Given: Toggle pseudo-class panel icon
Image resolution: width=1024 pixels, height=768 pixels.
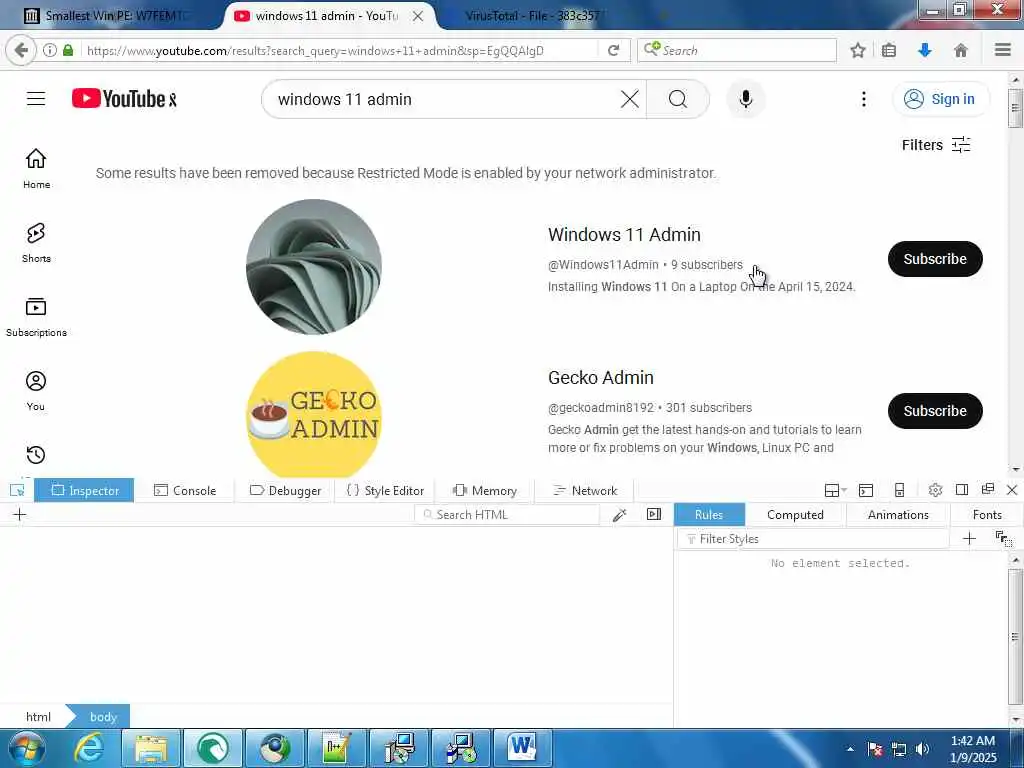Looking at the screenshot, I should pos(1003,539).
